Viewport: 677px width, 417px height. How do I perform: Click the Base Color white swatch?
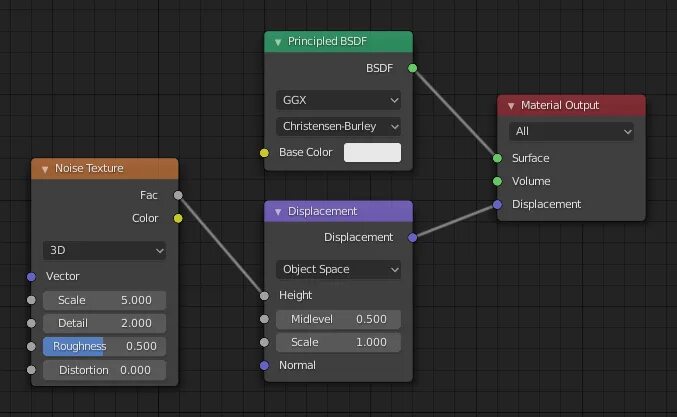[372, 152]
